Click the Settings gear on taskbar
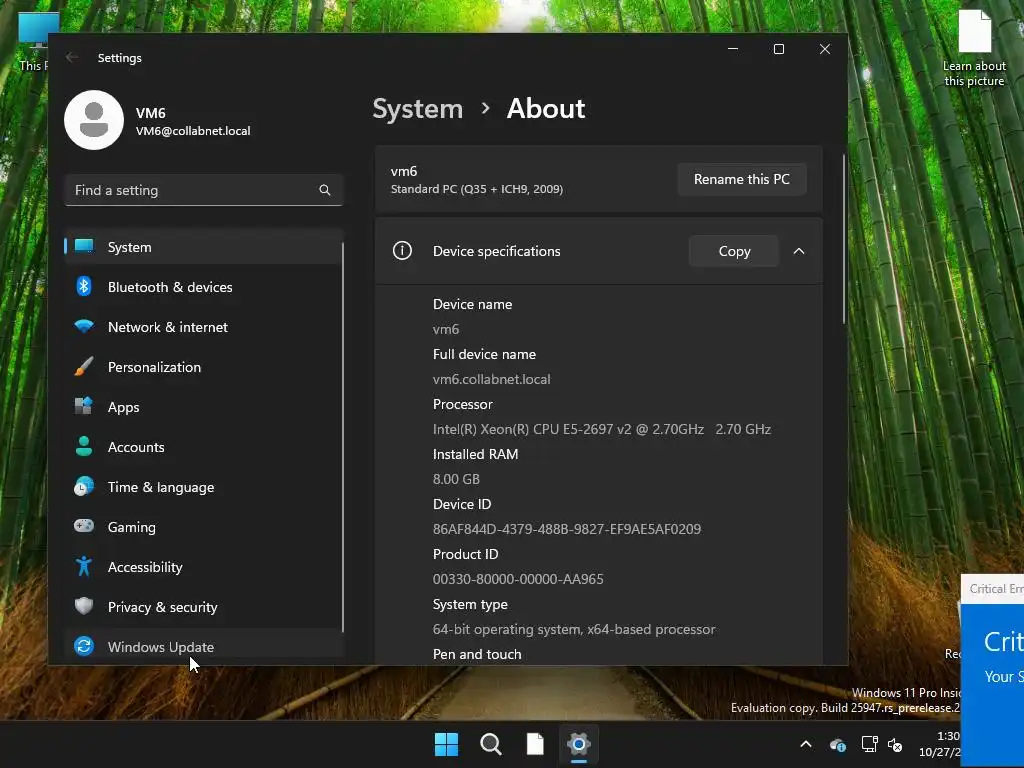 tap(579, 744)
